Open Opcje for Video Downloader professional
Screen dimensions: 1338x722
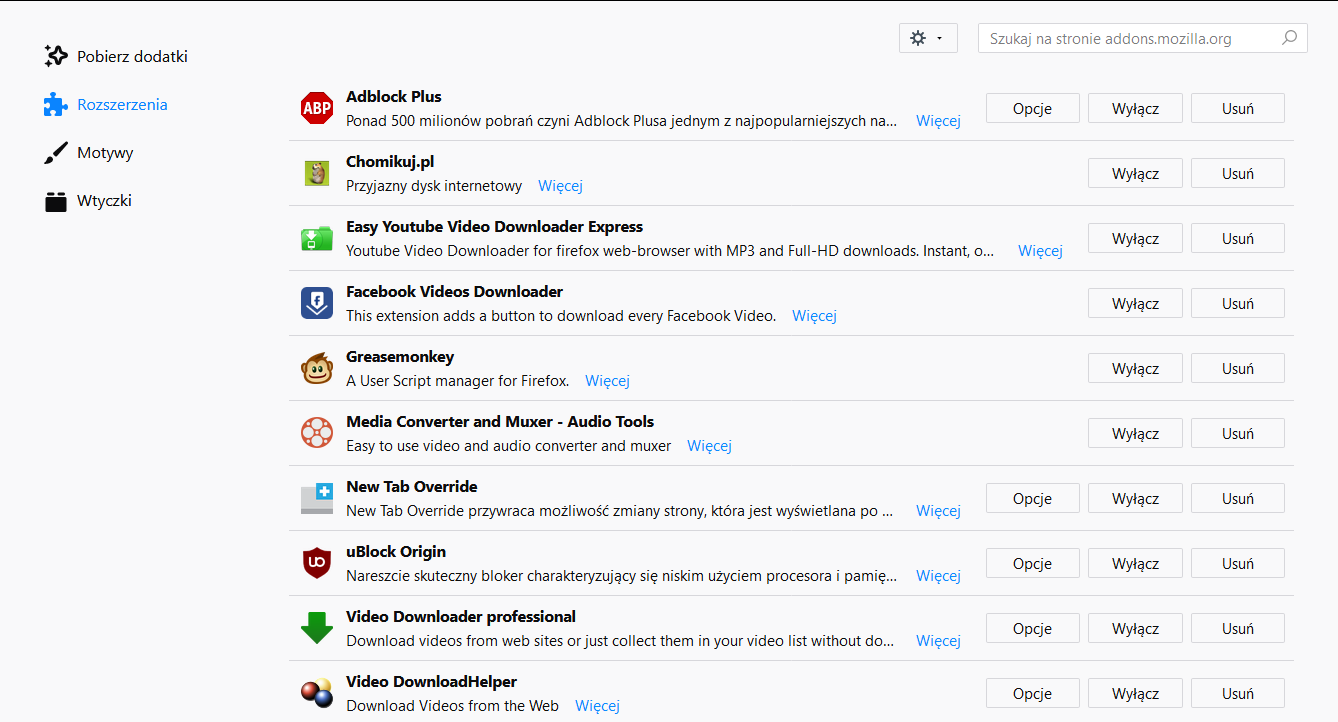point(1032,628)
